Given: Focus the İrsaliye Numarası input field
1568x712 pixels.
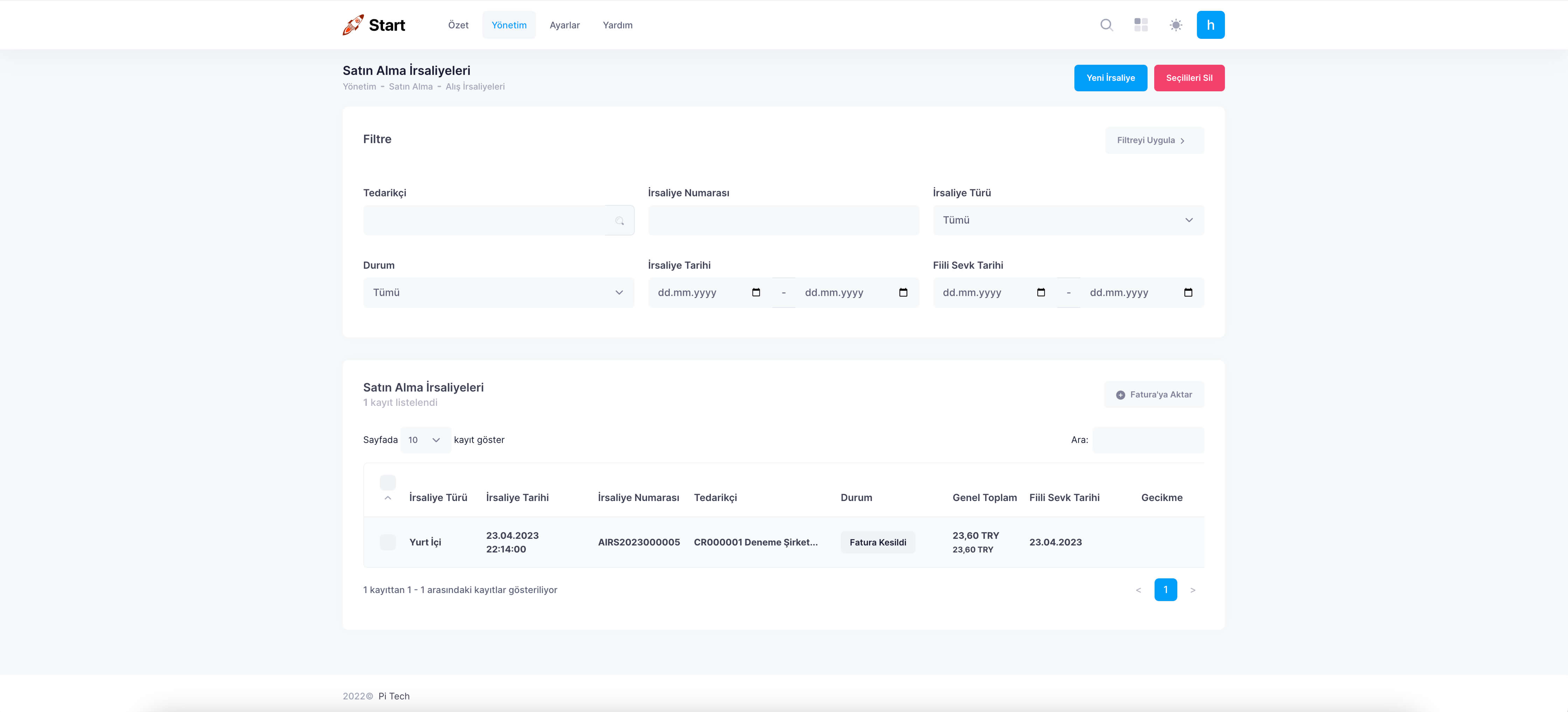Looking at the screenshot, I should click(x=783, y=220).
